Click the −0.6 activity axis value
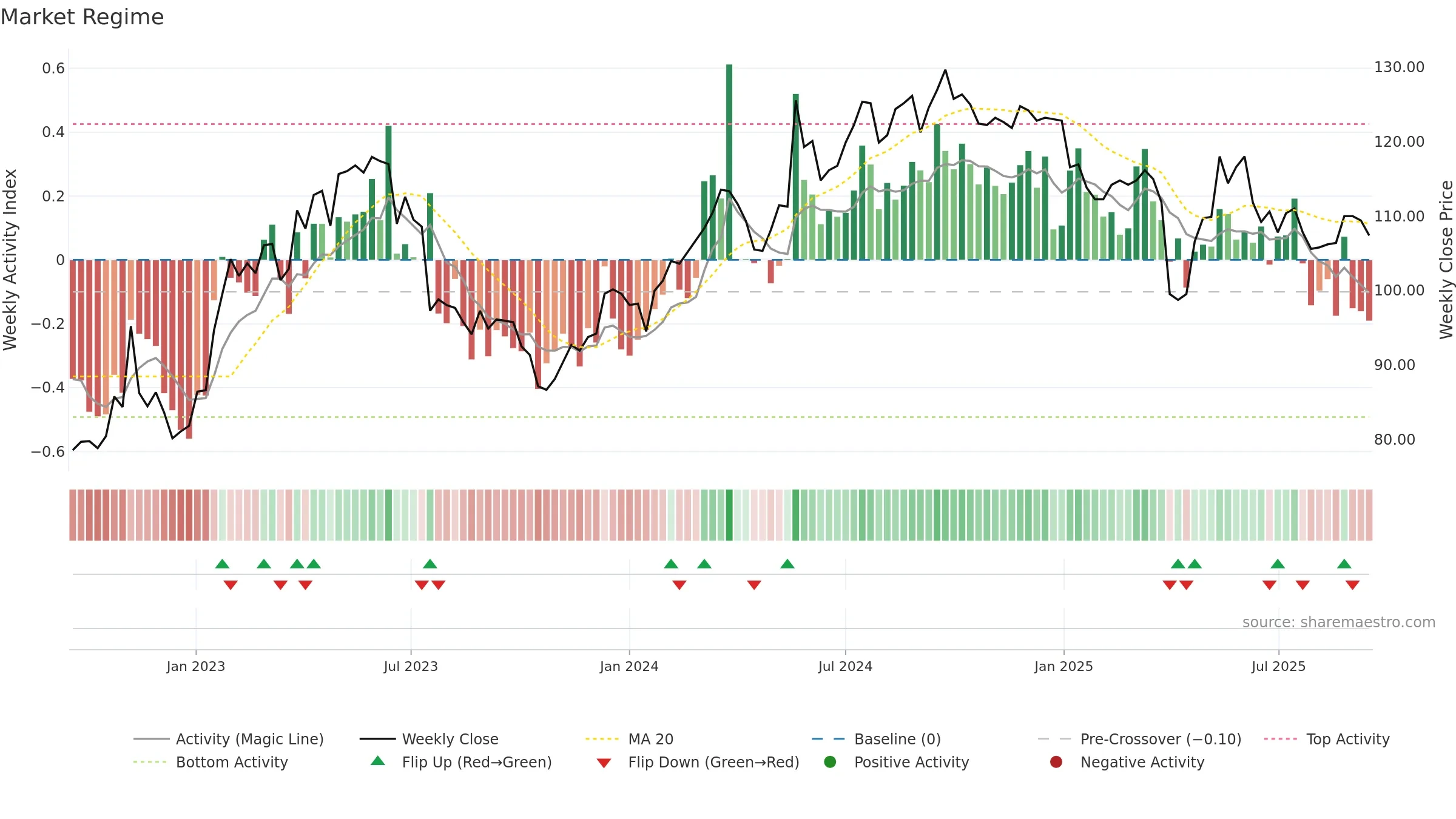 [48, 451]
